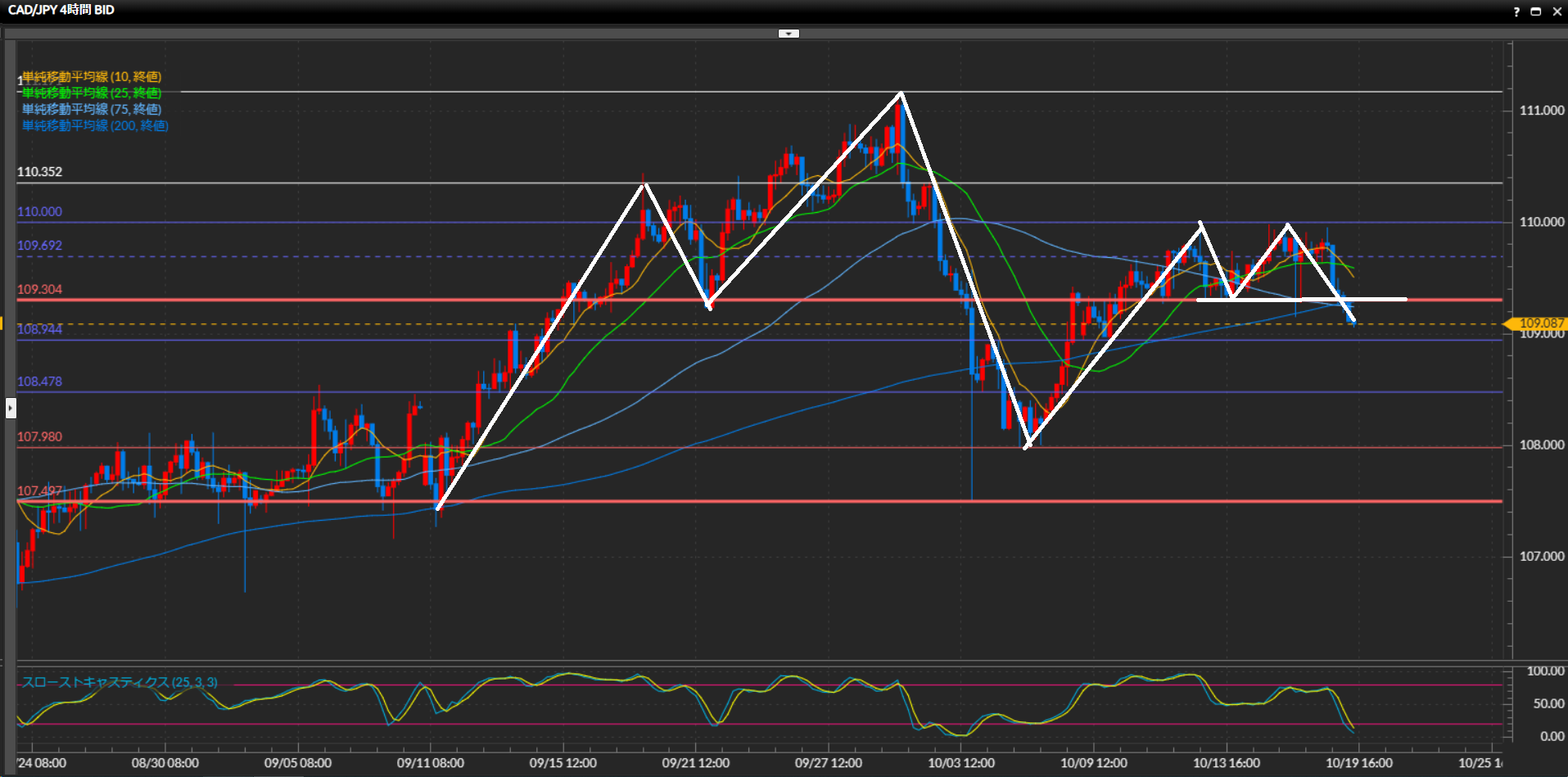Close the CAD/JPY chart window
1568x777 pixels.
coord(1557,11)
